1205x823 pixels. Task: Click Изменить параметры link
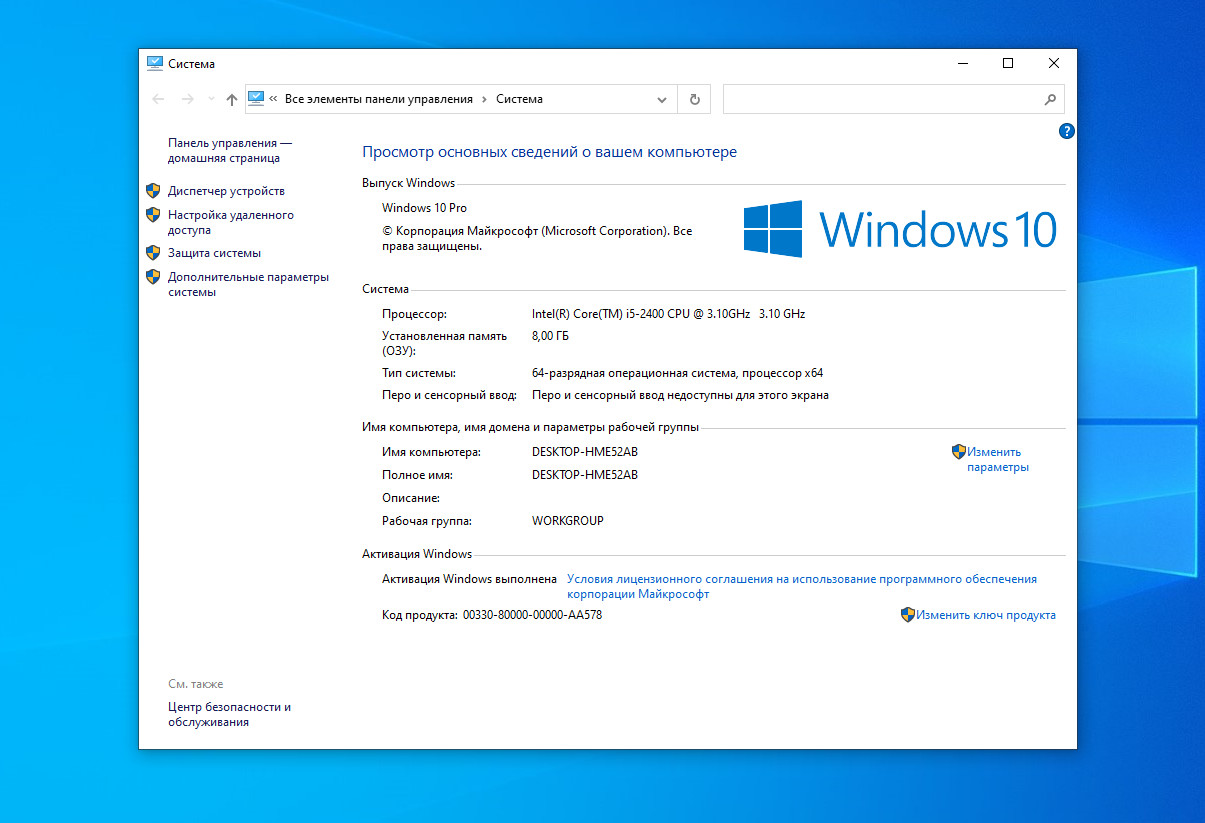(997, 459)
